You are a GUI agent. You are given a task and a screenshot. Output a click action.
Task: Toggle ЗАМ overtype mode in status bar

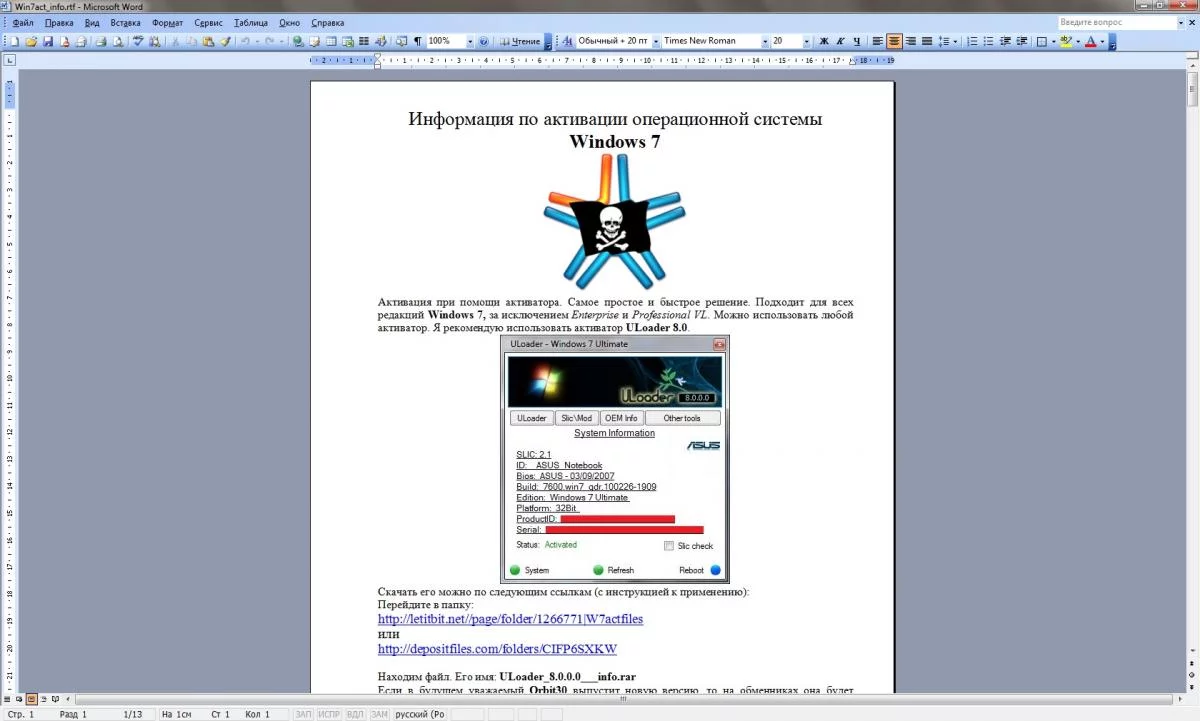click(379, 714)
